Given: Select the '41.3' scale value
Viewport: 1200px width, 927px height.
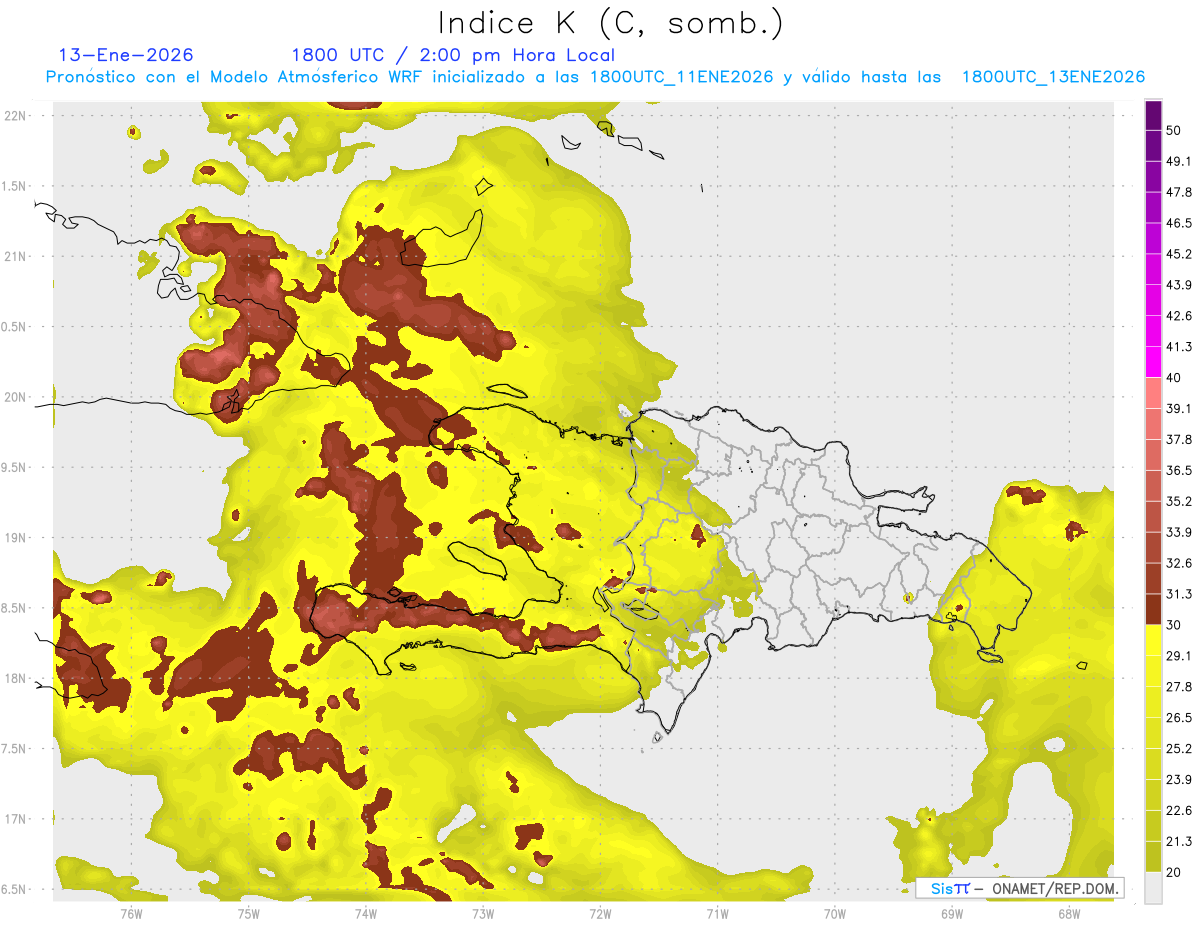Looking at the screenshot, I should [1179, 347].
